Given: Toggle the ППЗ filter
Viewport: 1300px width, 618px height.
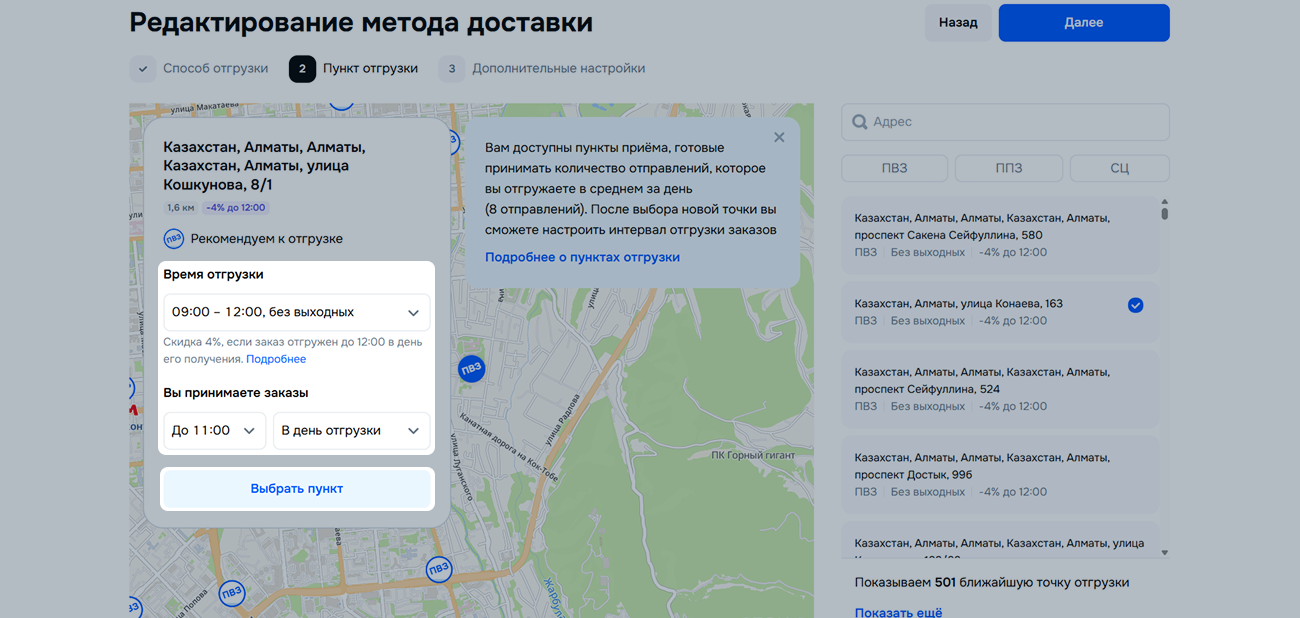Looking at the screenshot, I should [x=1008, y=168].
